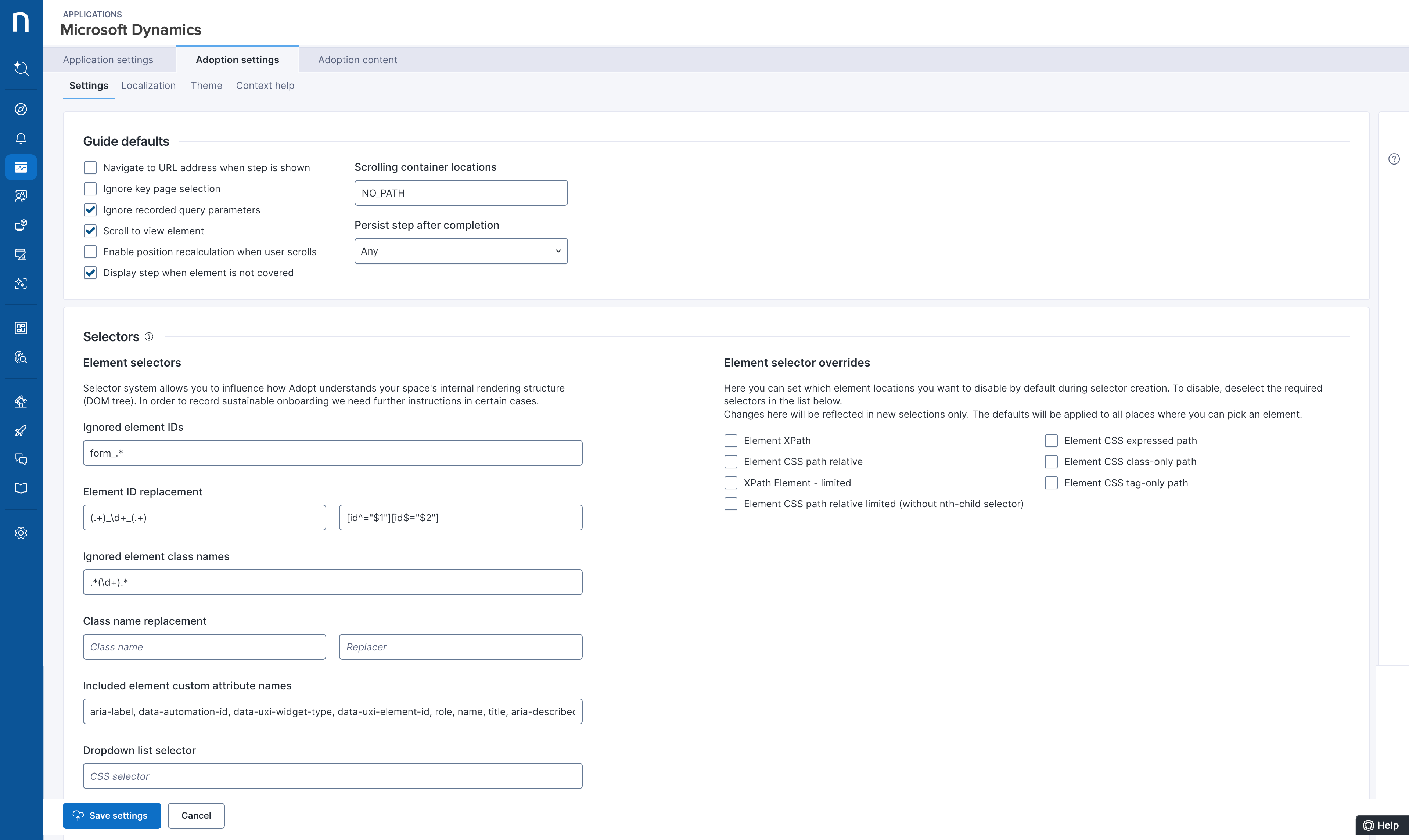The width and height of the screenshot is (1409, 840).
Task: Open the Localization sub-tab
Action: tap(148, 86)
